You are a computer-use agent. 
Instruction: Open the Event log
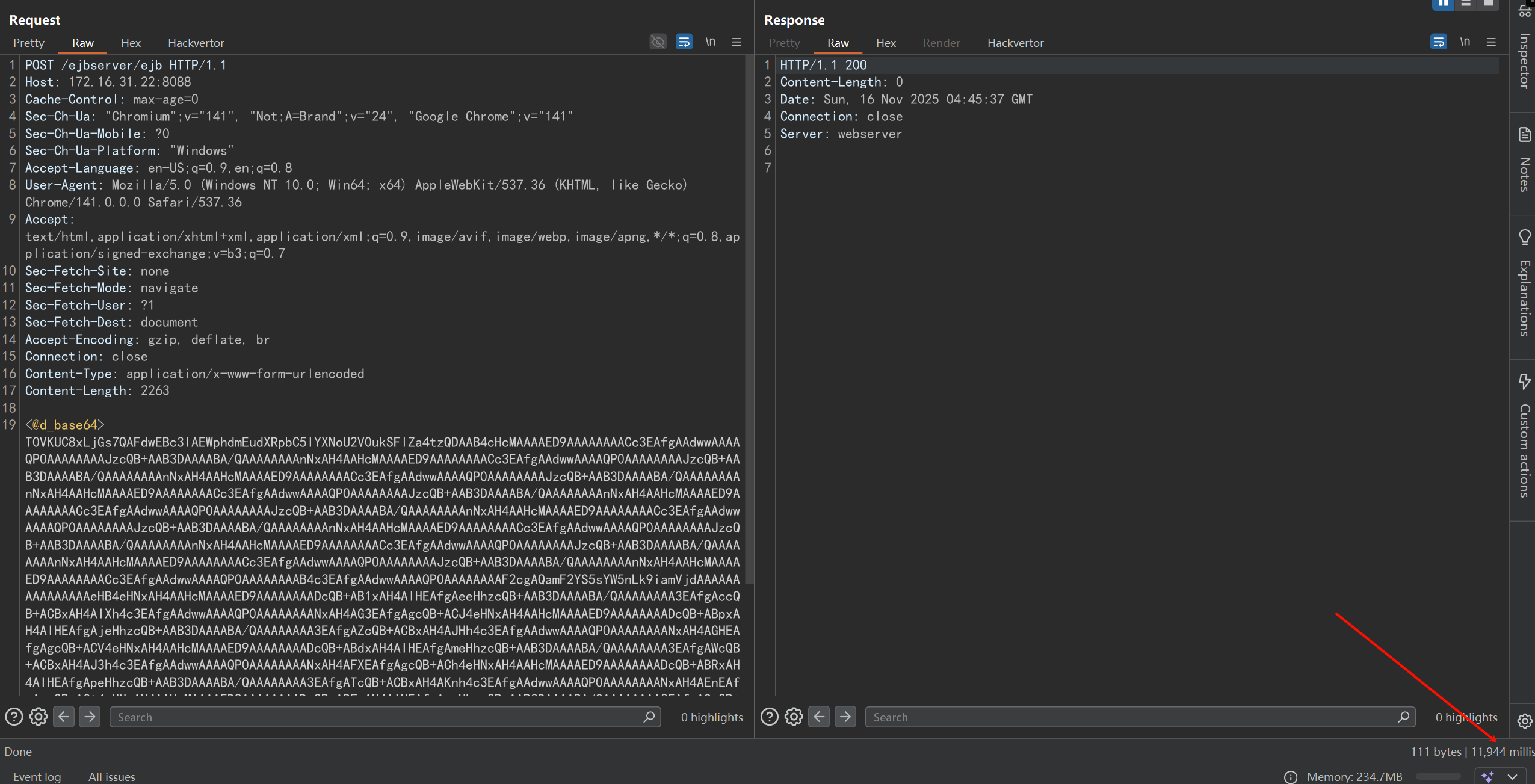(37, 777)
